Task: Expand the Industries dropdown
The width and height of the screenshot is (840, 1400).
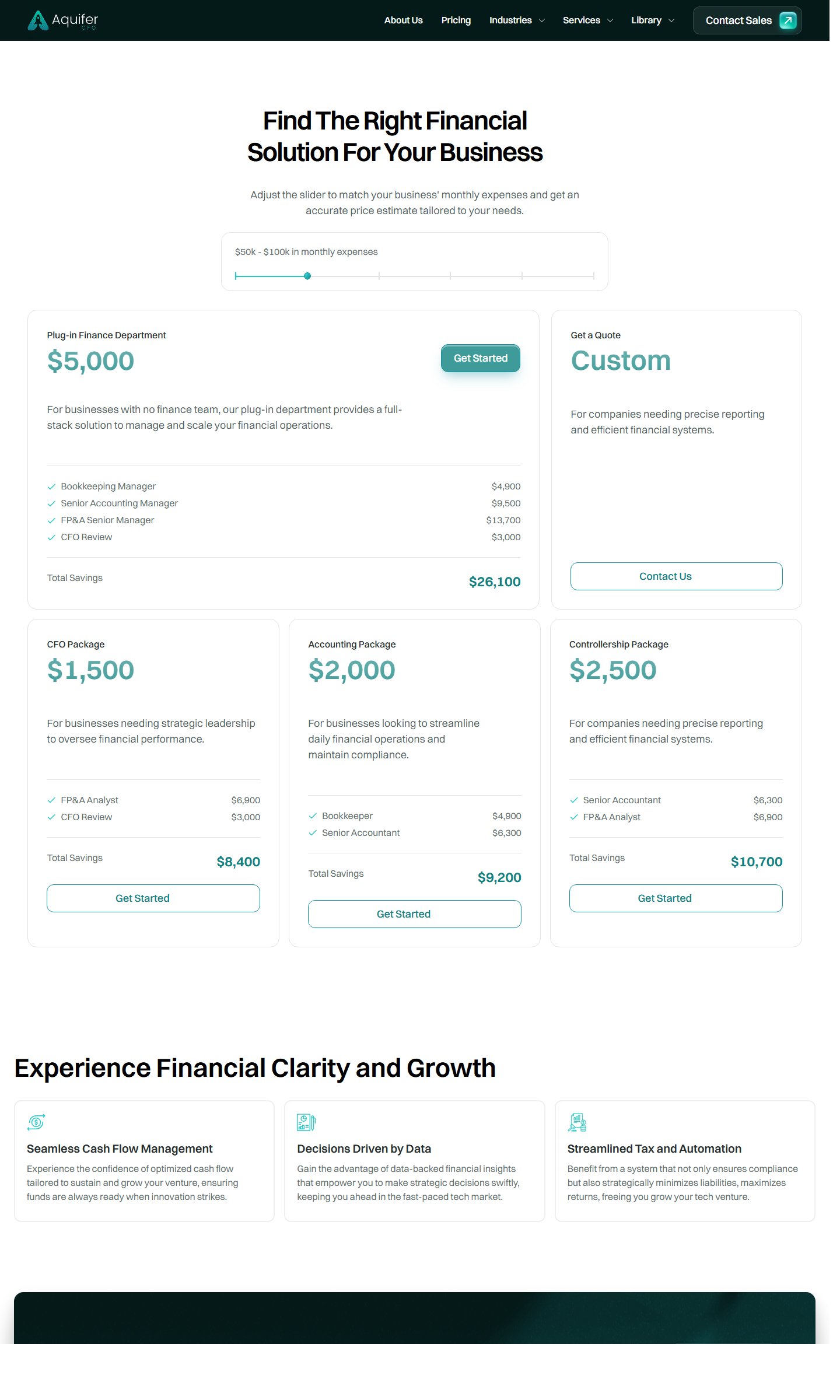Action: (x=516, y=20)
